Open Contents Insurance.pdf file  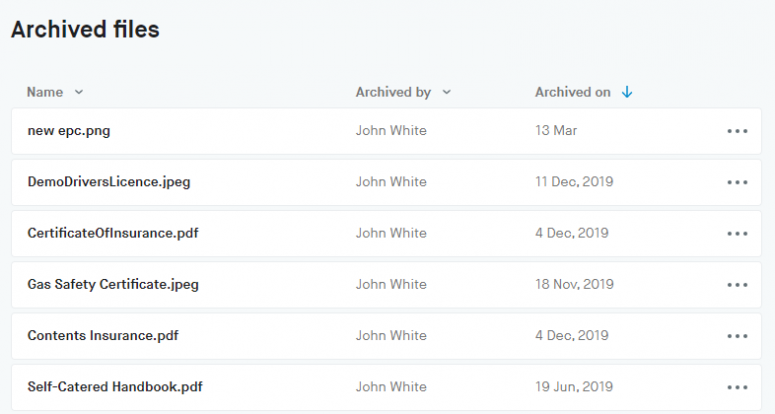click(103, 336)
